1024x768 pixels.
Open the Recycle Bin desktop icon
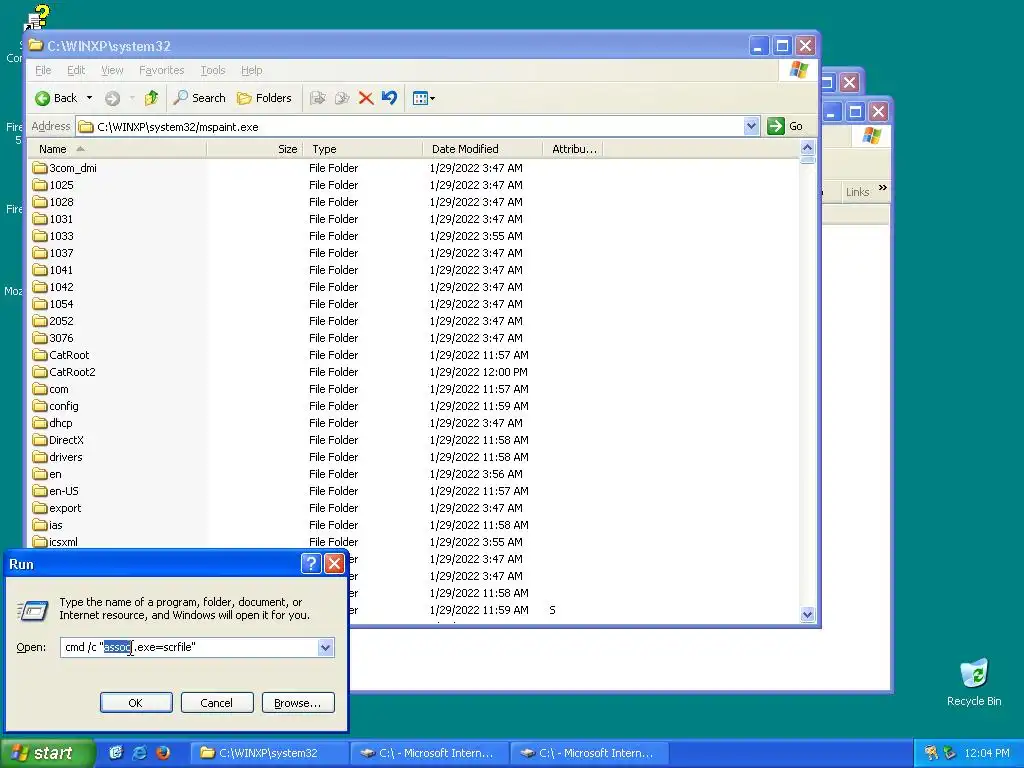pos(974,682)
